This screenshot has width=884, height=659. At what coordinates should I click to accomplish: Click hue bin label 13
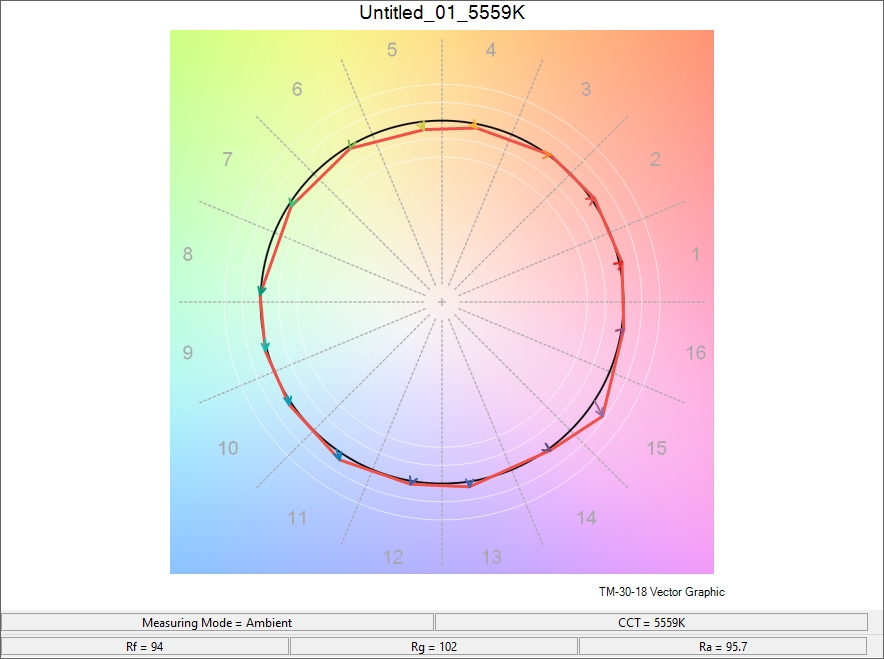[x=492, y=558]
